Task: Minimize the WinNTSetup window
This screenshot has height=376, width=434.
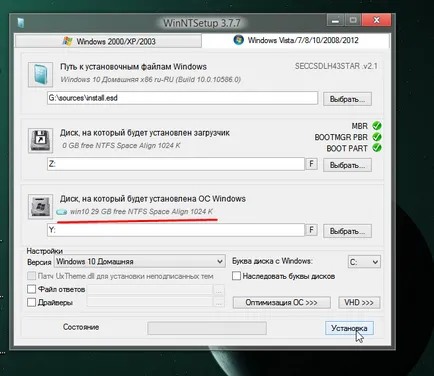Action: [x=335, y=20]
